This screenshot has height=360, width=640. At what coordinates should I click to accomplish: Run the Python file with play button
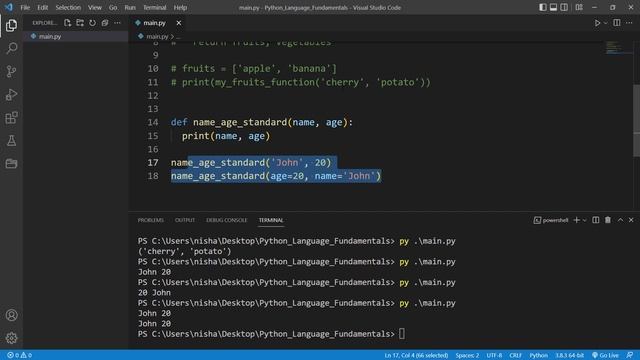tap(597, 23)
